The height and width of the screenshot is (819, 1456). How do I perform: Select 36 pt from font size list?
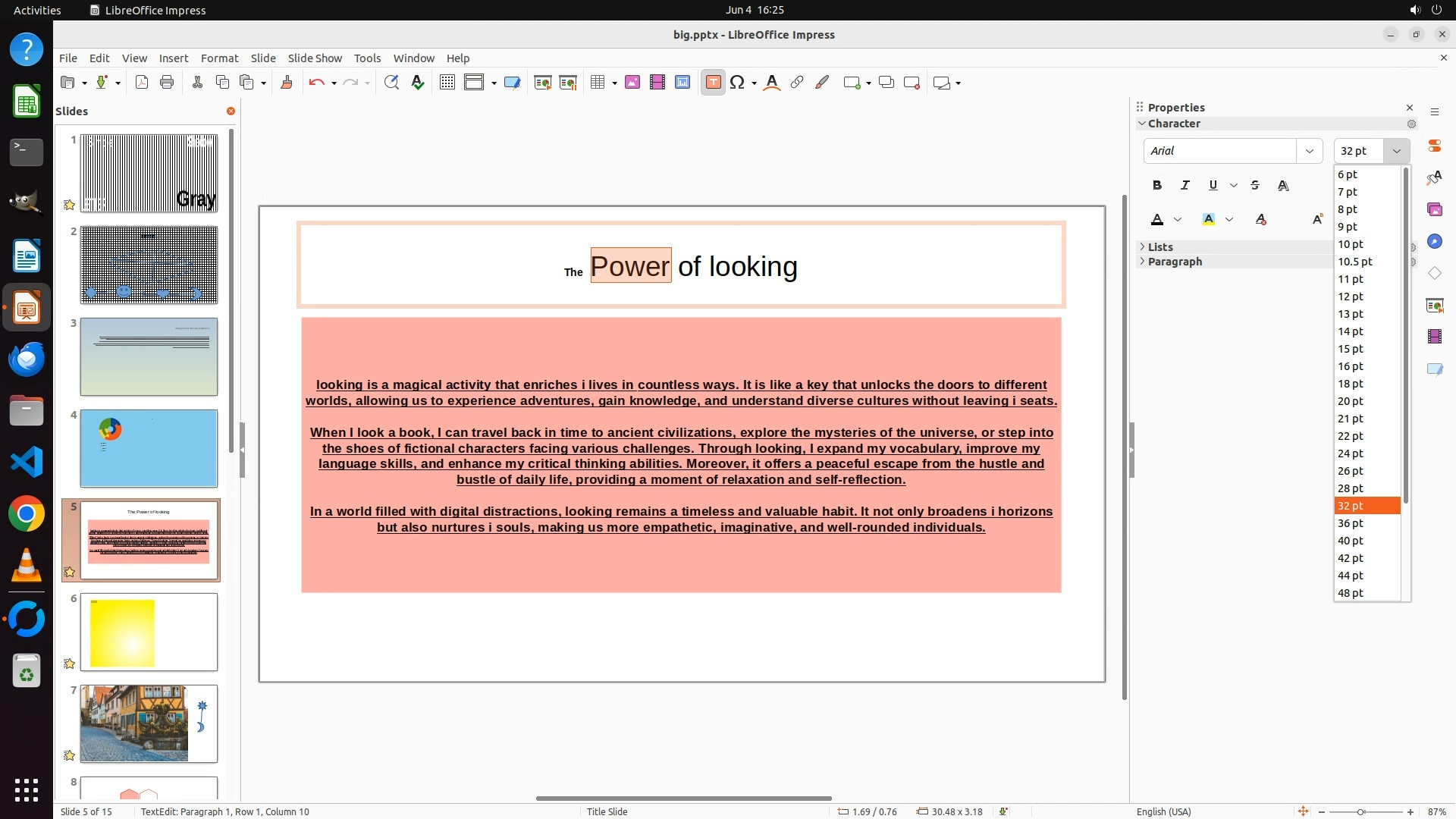(1351, 523)
